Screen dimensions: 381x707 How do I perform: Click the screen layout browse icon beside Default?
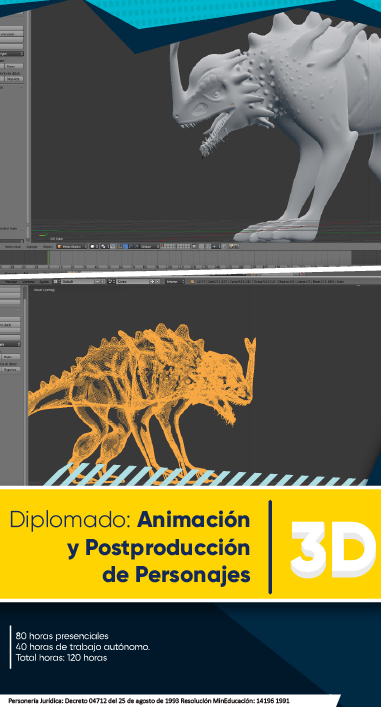coord(57,282)
